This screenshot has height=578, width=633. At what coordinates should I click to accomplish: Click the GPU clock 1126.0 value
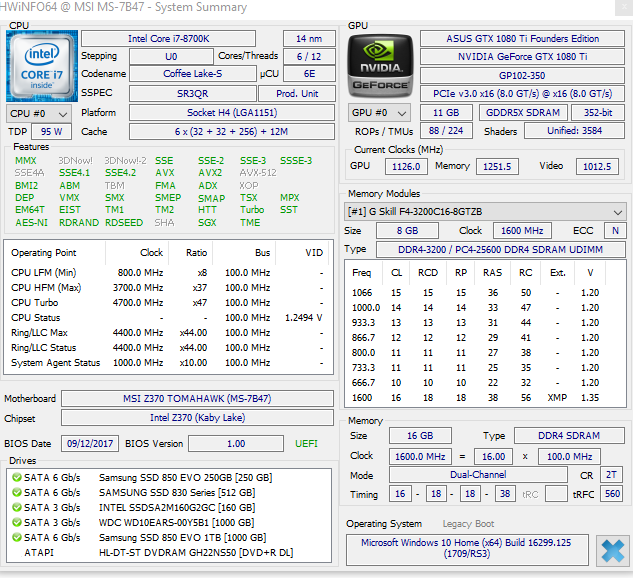tap(406, 166)
